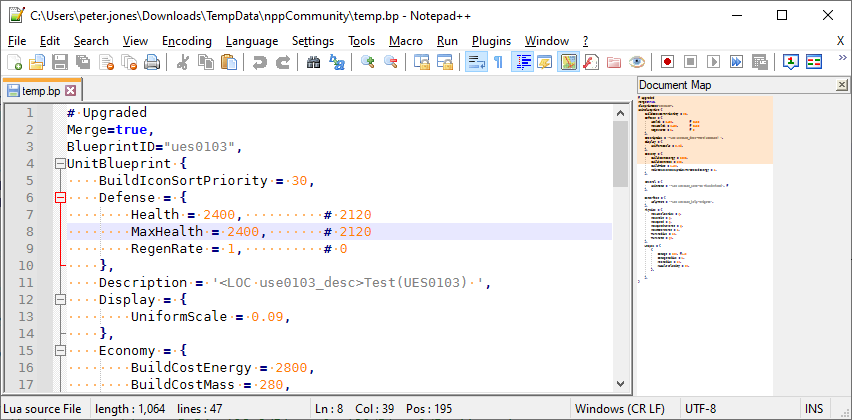Collapse the Display fold marker
852x420 pixels.
60,299
